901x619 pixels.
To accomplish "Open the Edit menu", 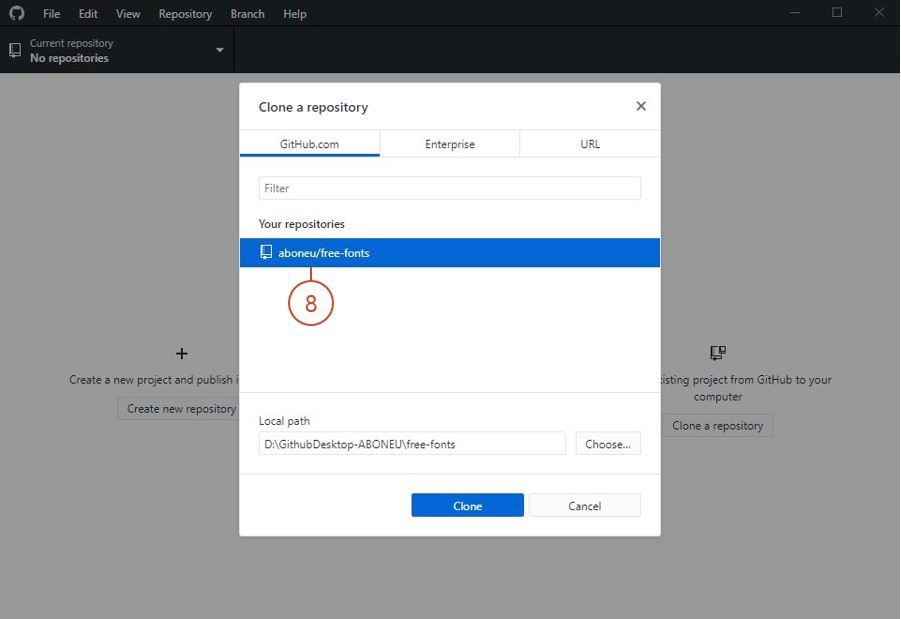I will (x=88, y=14).
